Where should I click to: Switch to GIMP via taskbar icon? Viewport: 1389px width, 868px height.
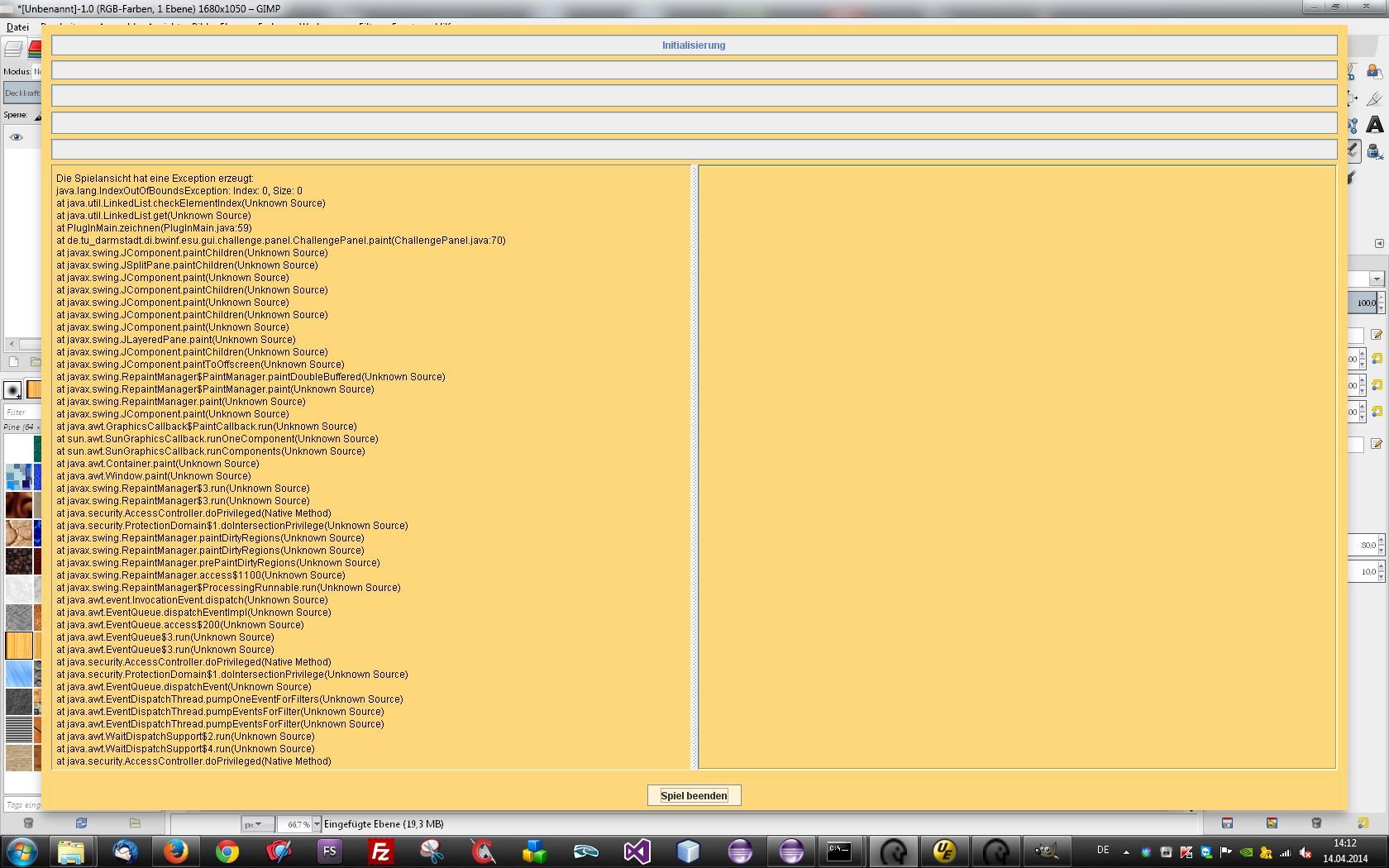[x=1047, y=851]
